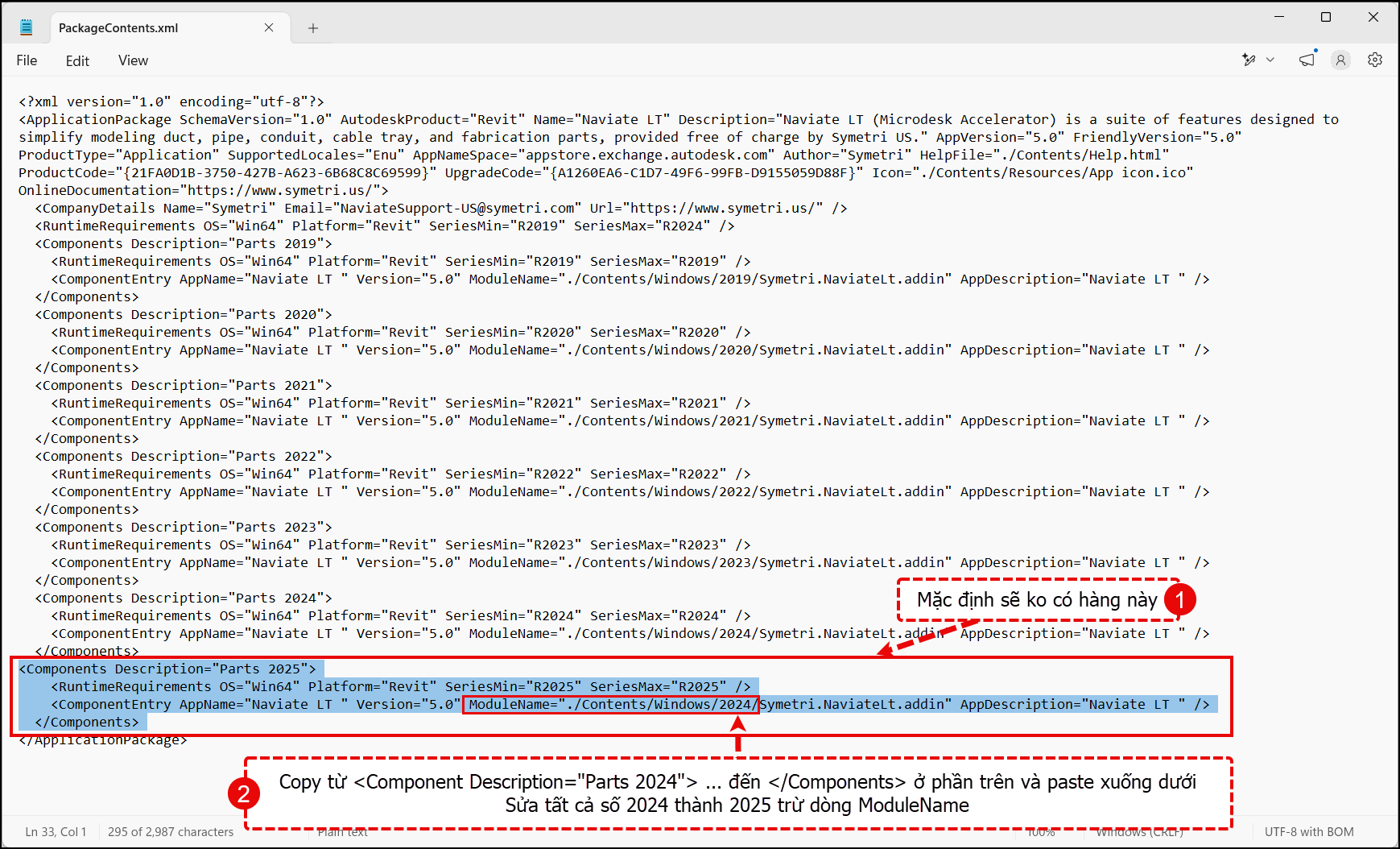Click RuntimeRequirements line with SeriesMax="R2019"
The width and height of the screenshot is (1400, 849).
pyautogui.click(x=401, y=261)
